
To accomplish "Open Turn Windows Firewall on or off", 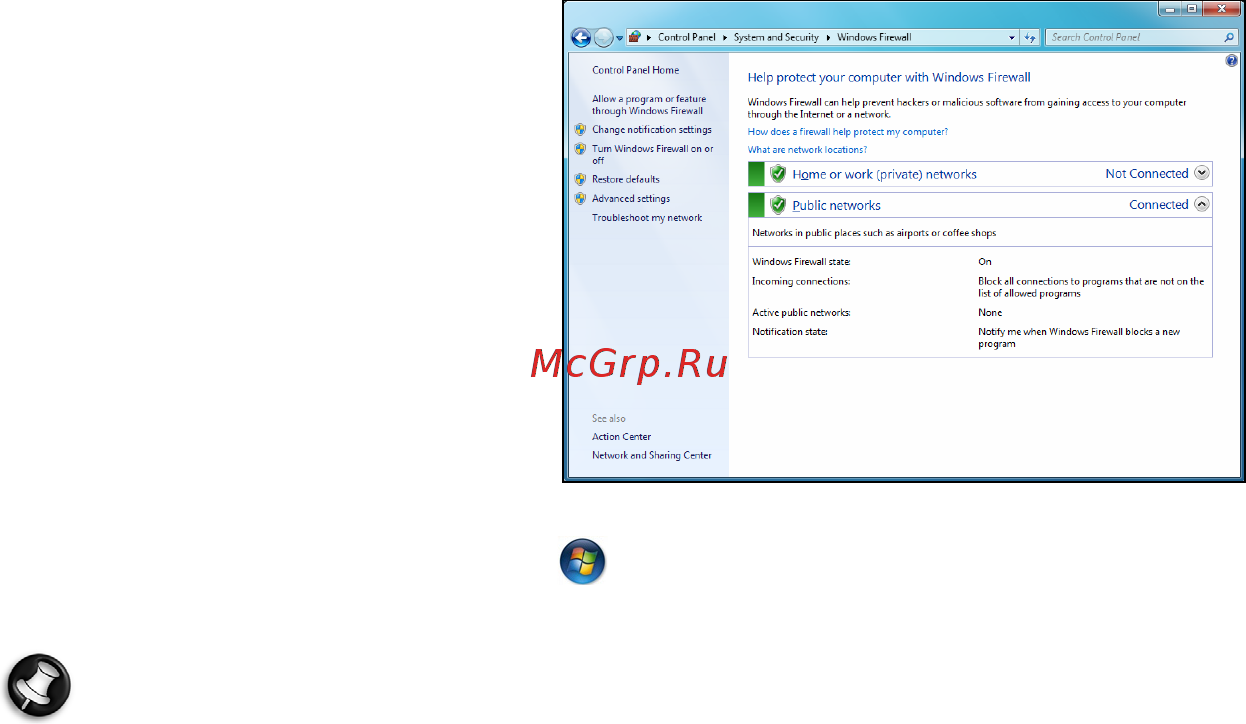I will click(652, 154).
